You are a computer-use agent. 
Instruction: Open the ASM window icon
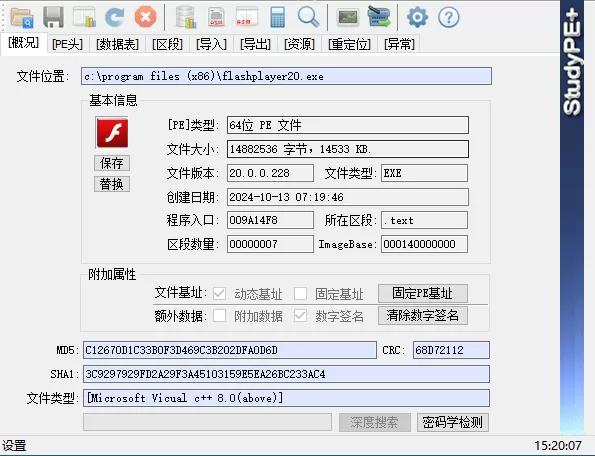coord(247,17)
